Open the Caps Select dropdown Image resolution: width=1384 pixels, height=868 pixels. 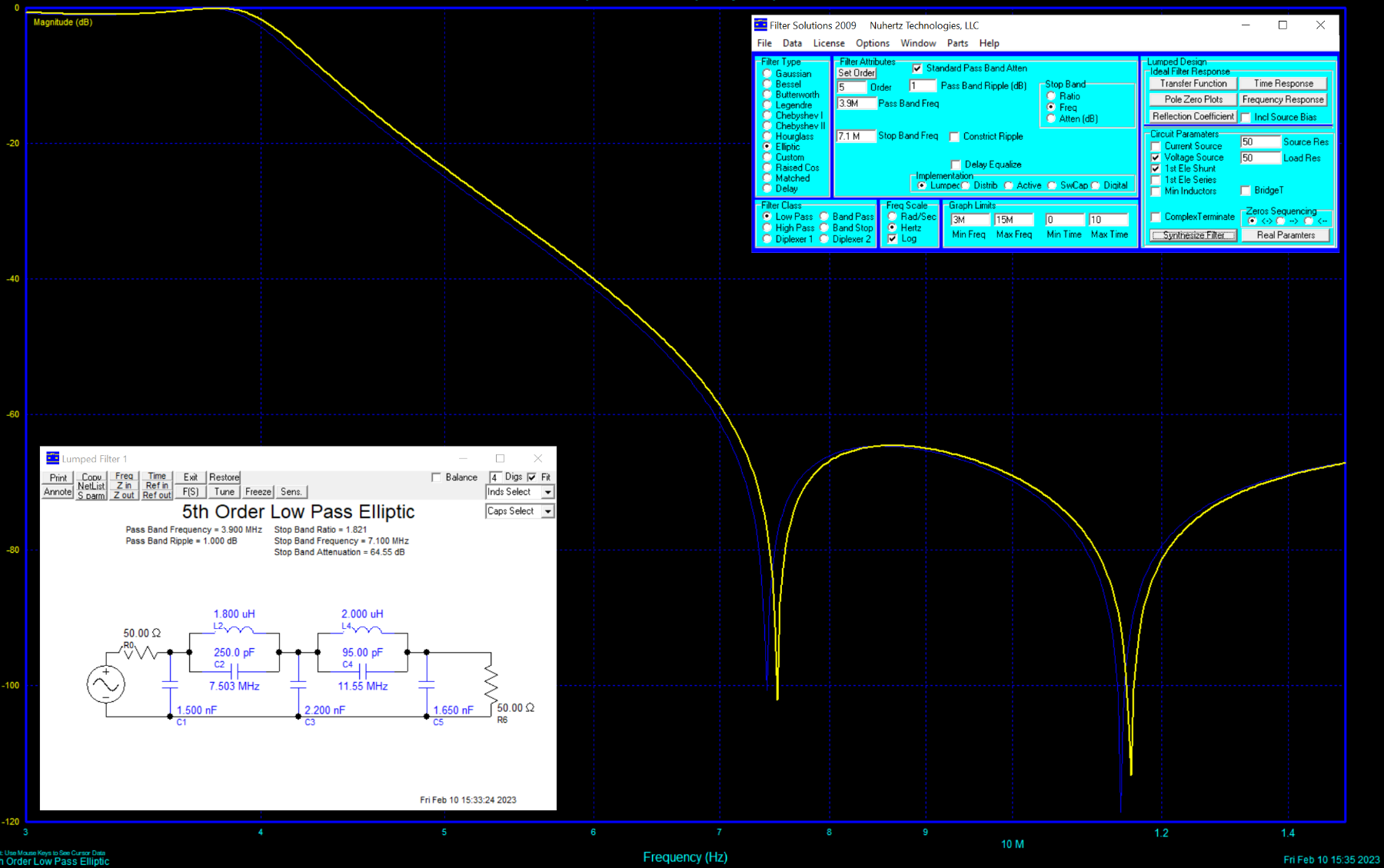point(547,511)
